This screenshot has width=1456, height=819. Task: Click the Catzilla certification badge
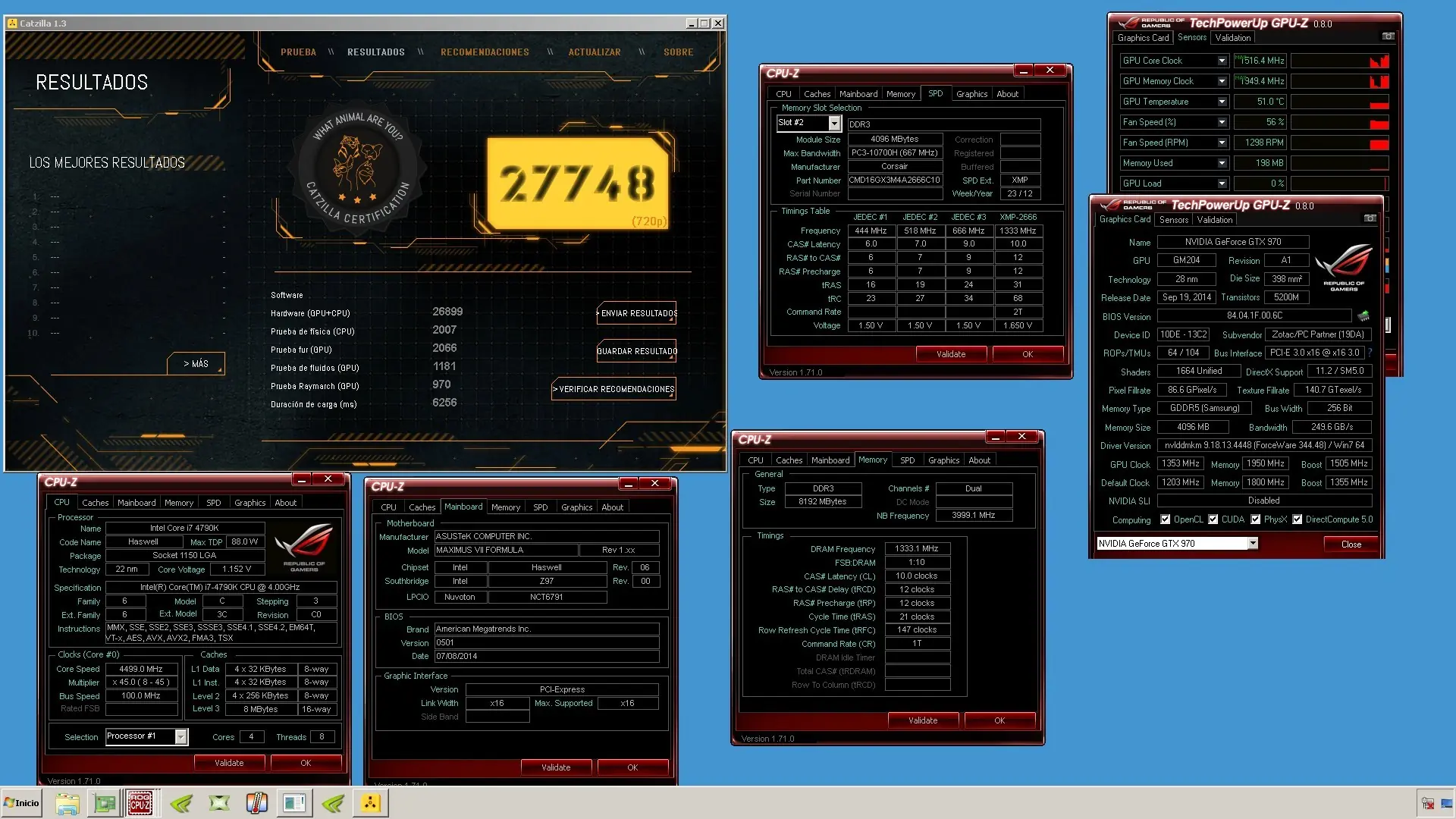pos(357,168)
